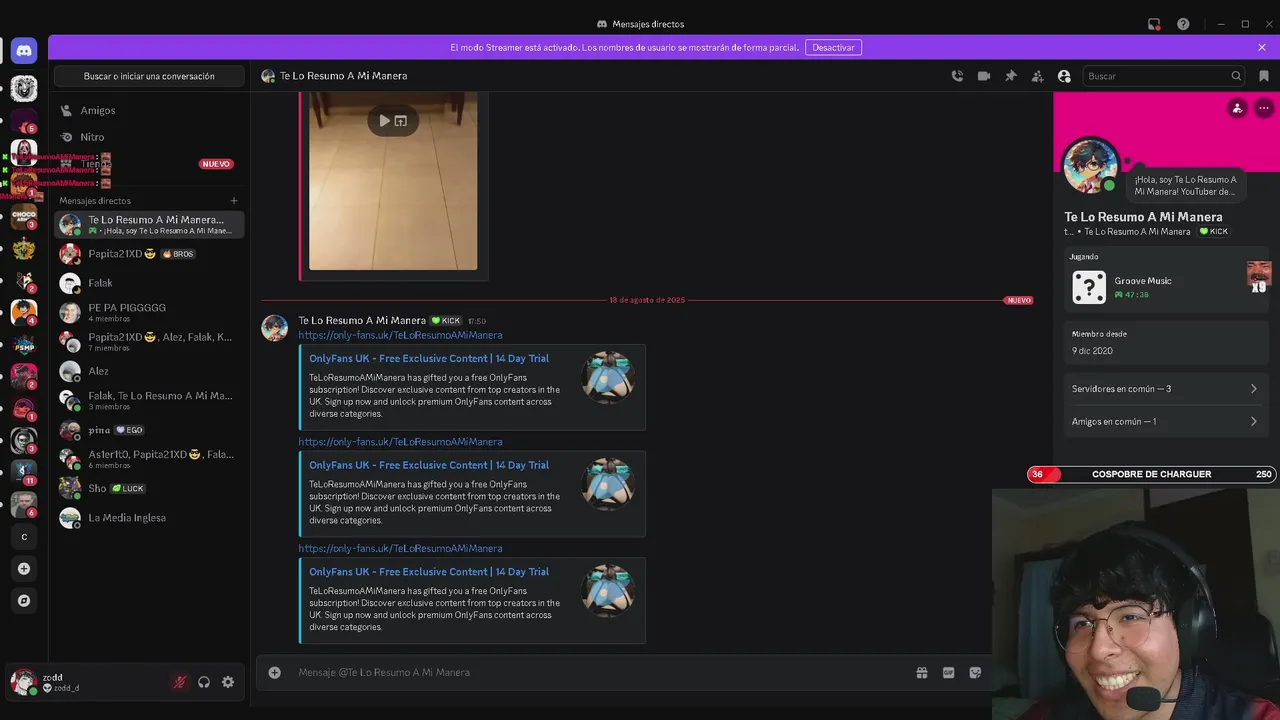Open DM with Falak

149,283
